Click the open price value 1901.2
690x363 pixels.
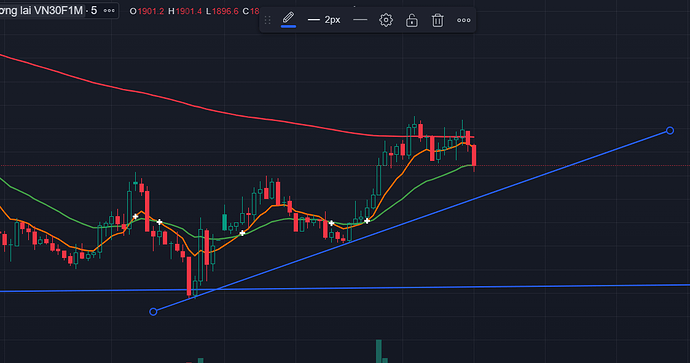coord(150,11)
